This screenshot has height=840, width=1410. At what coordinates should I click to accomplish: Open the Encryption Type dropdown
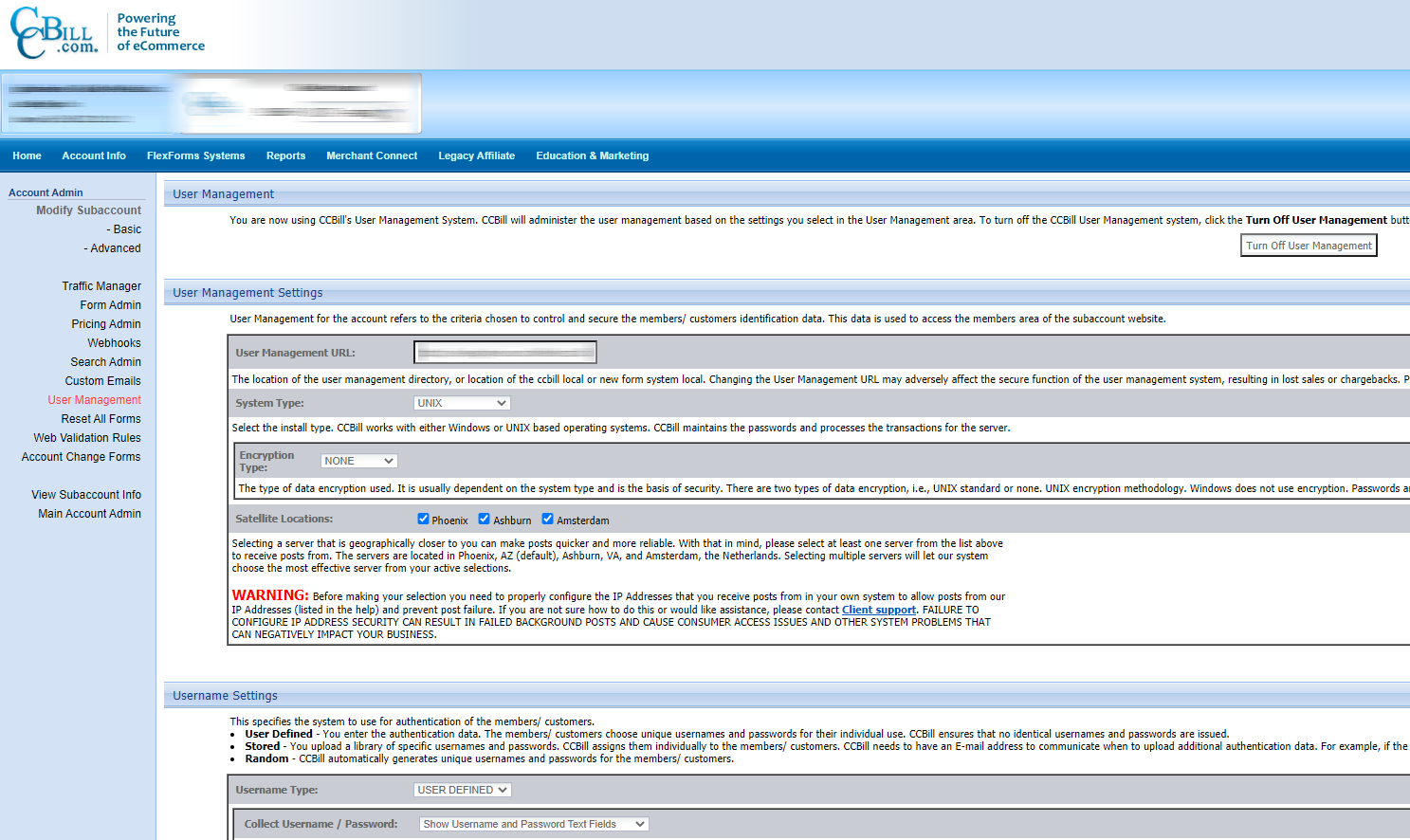pyautogui.click(x=358, y=461)
